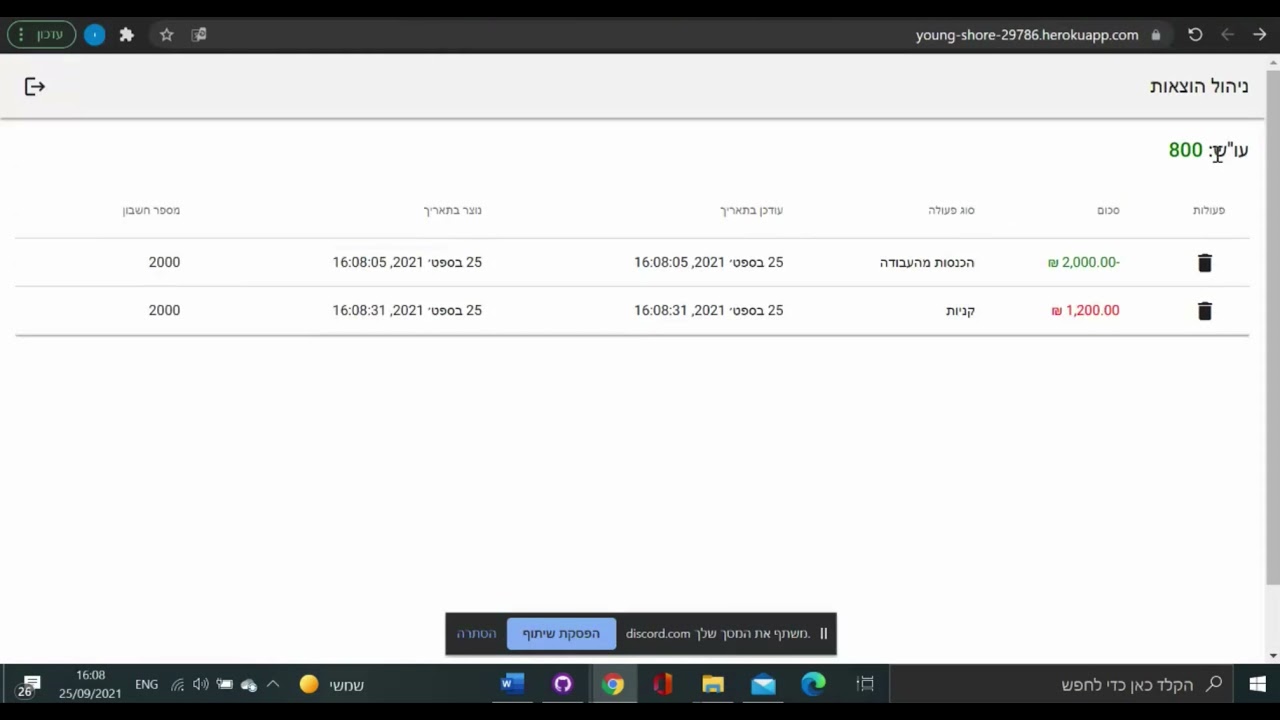This screenshot has width=1280, height=720.
Task: Click the account number in קניות row
Action: pyautogui.click(x=164, y=311)
